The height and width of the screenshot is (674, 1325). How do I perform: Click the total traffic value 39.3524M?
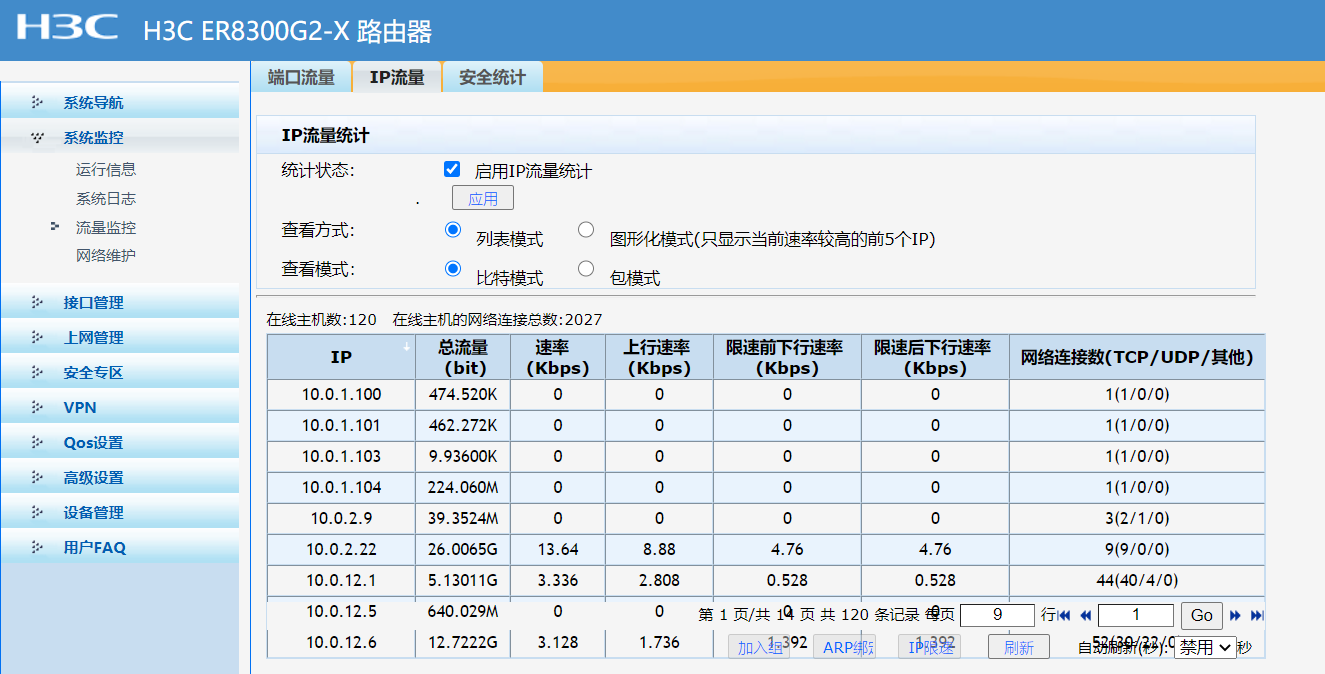tap(463, 518)
